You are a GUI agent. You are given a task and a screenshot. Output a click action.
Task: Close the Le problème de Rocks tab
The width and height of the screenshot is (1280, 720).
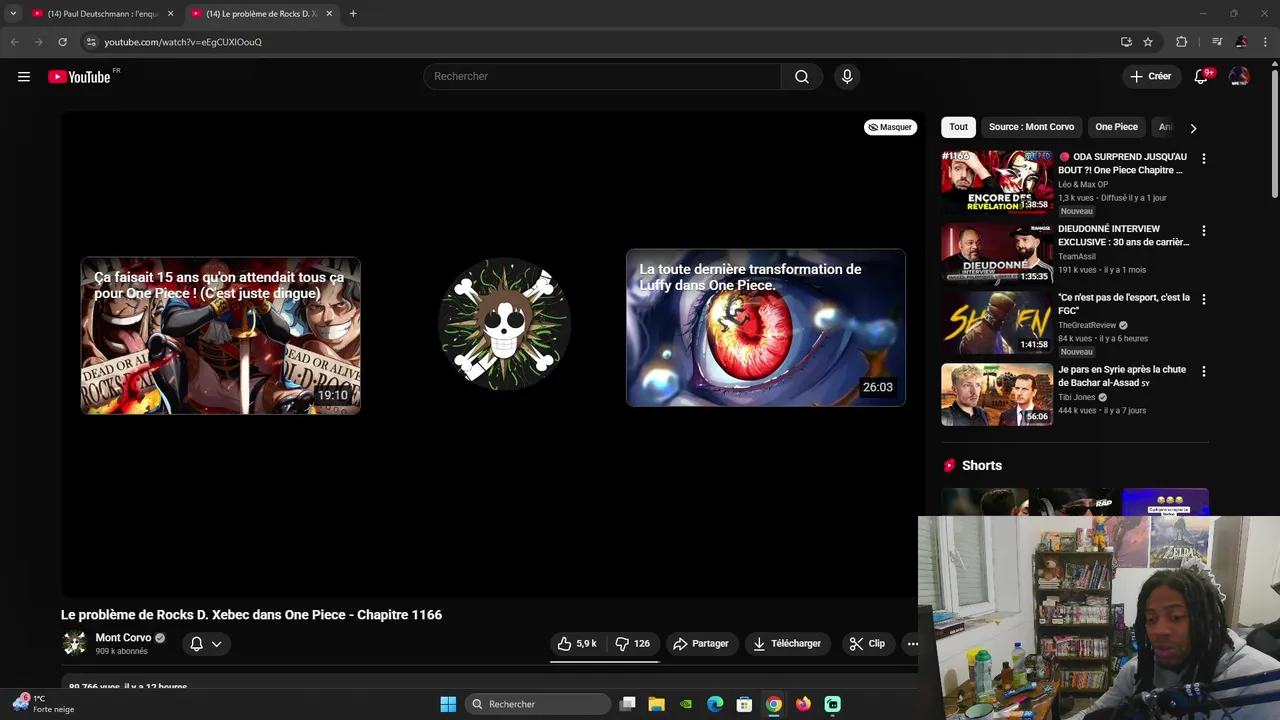[329, 14]
